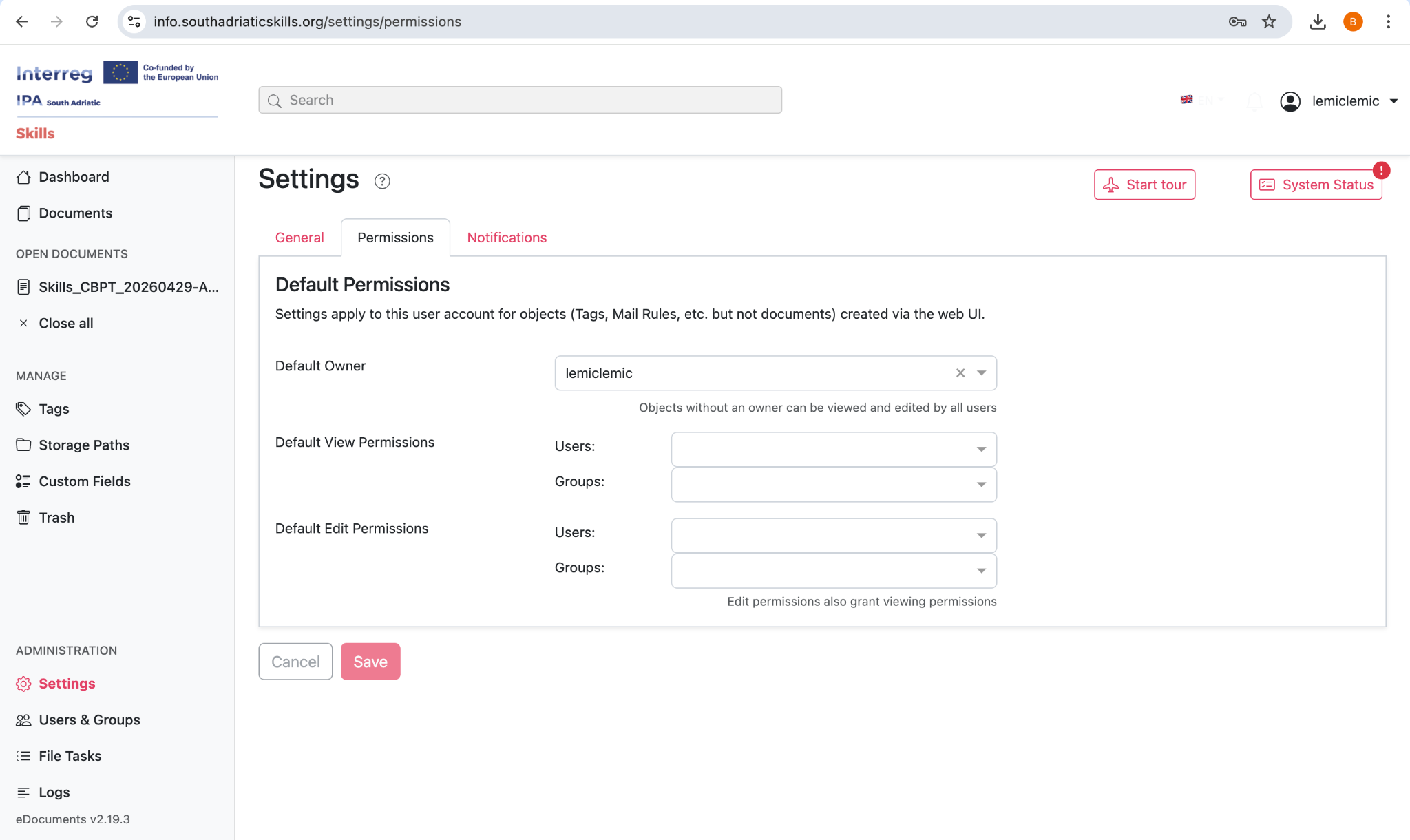This screenshot has height=840, width=1410.
Task: Click the notification bell icon
Action: pyautogui.click(x=1254, y=101)
